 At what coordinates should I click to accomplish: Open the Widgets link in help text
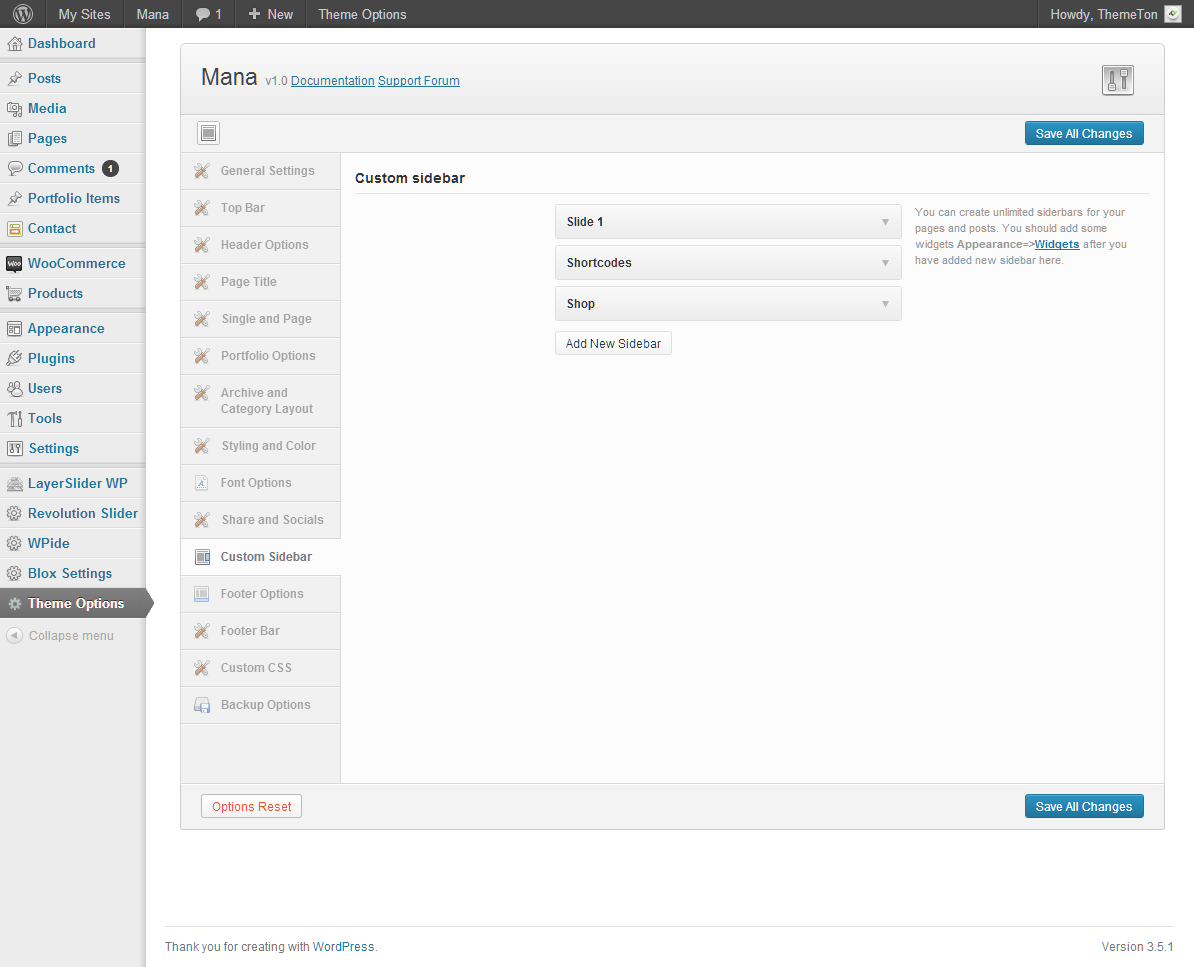point(1056,244)
